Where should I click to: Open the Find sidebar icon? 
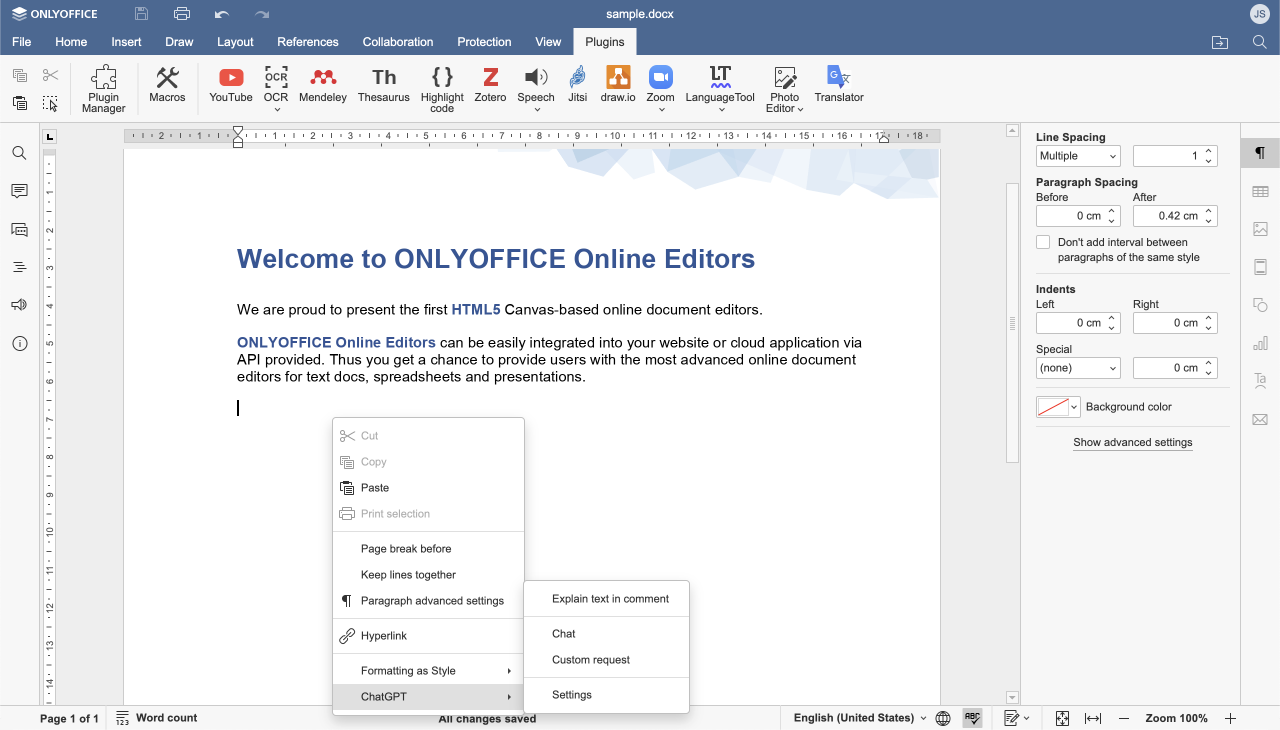(x=19, y=153)
